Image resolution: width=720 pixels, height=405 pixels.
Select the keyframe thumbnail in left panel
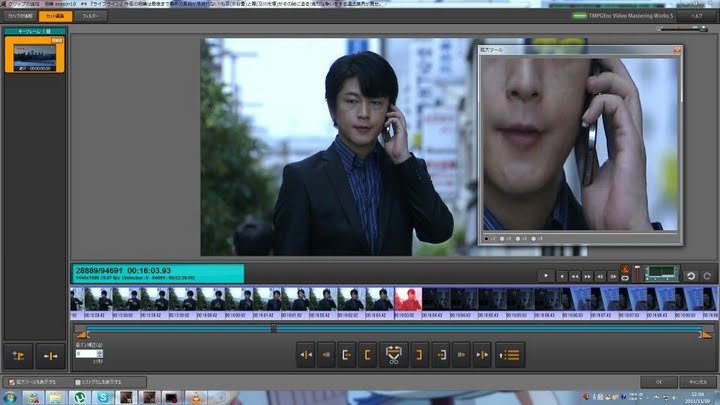coord(34,55)
